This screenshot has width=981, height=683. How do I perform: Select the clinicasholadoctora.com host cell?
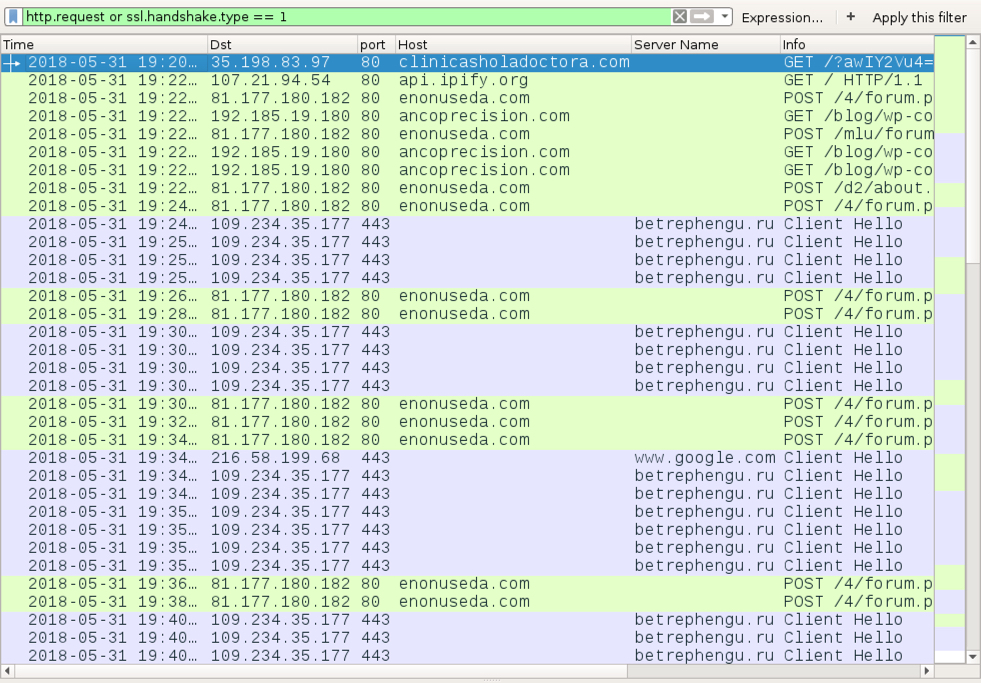pos(514,63)
